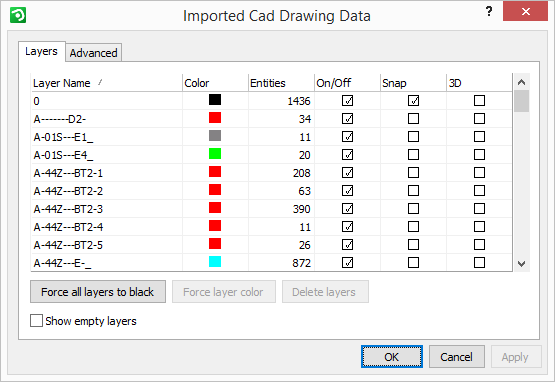
Task: Click the Cancel button
Action: (457, 357)
